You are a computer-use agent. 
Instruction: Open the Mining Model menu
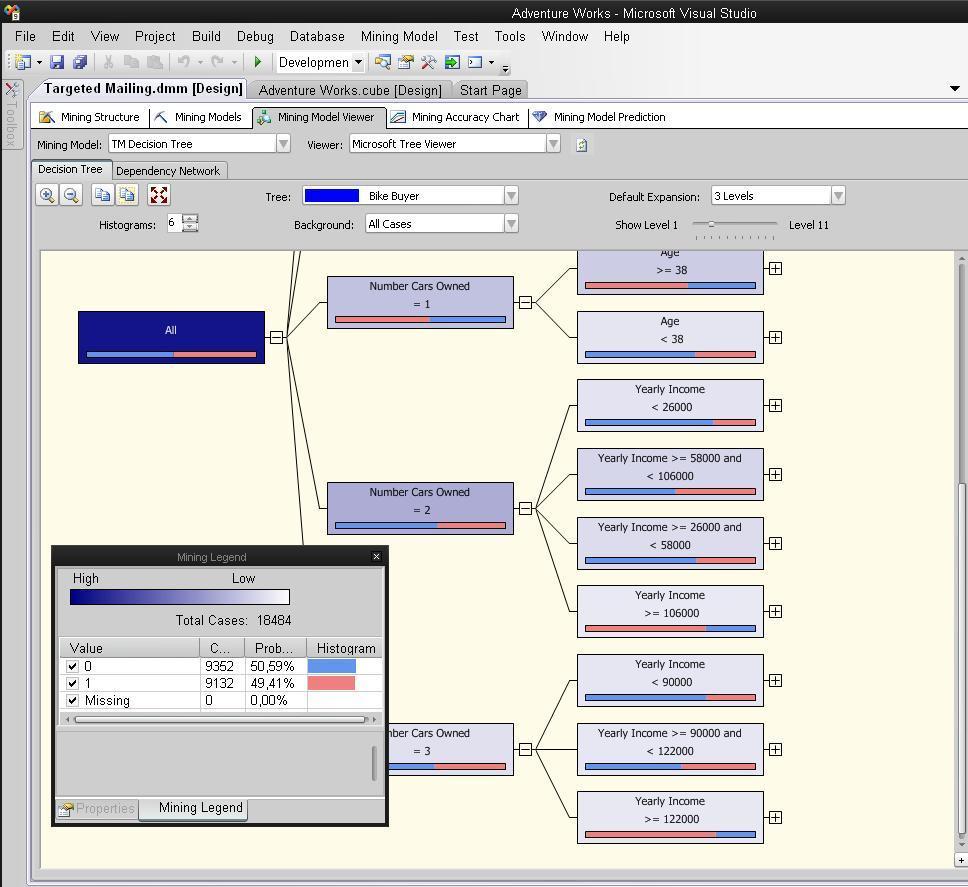click(399, 36)
